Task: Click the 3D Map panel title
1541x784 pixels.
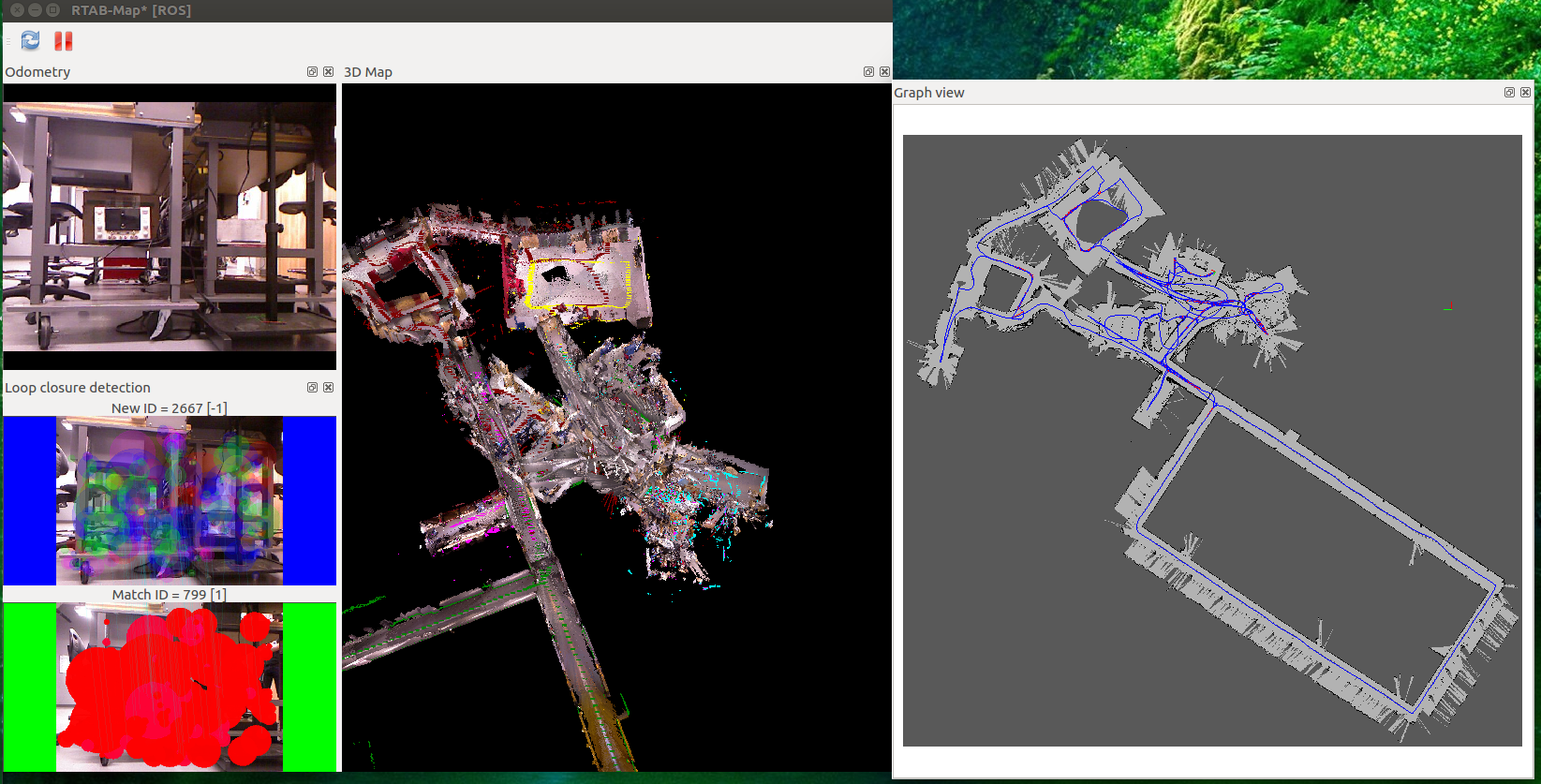Action: click(368, 72)
